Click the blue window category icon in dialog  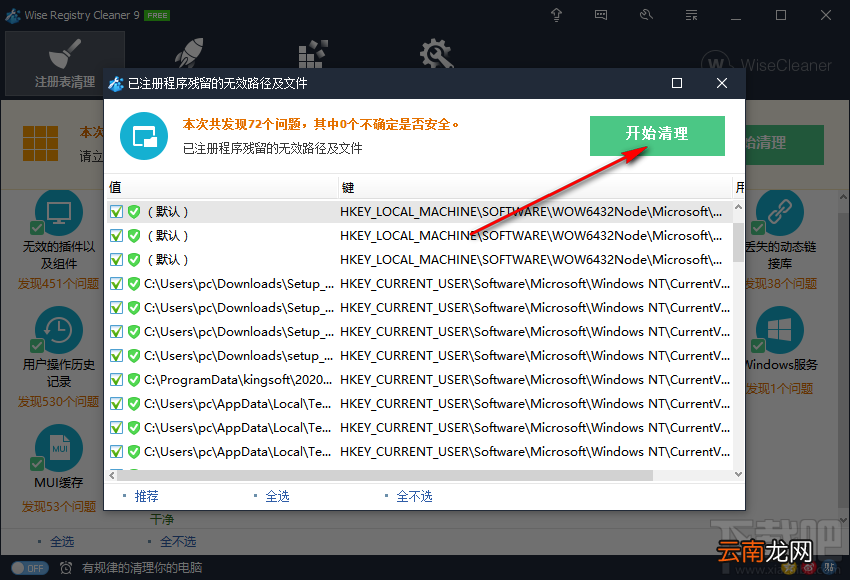click(x=144, y=136)
